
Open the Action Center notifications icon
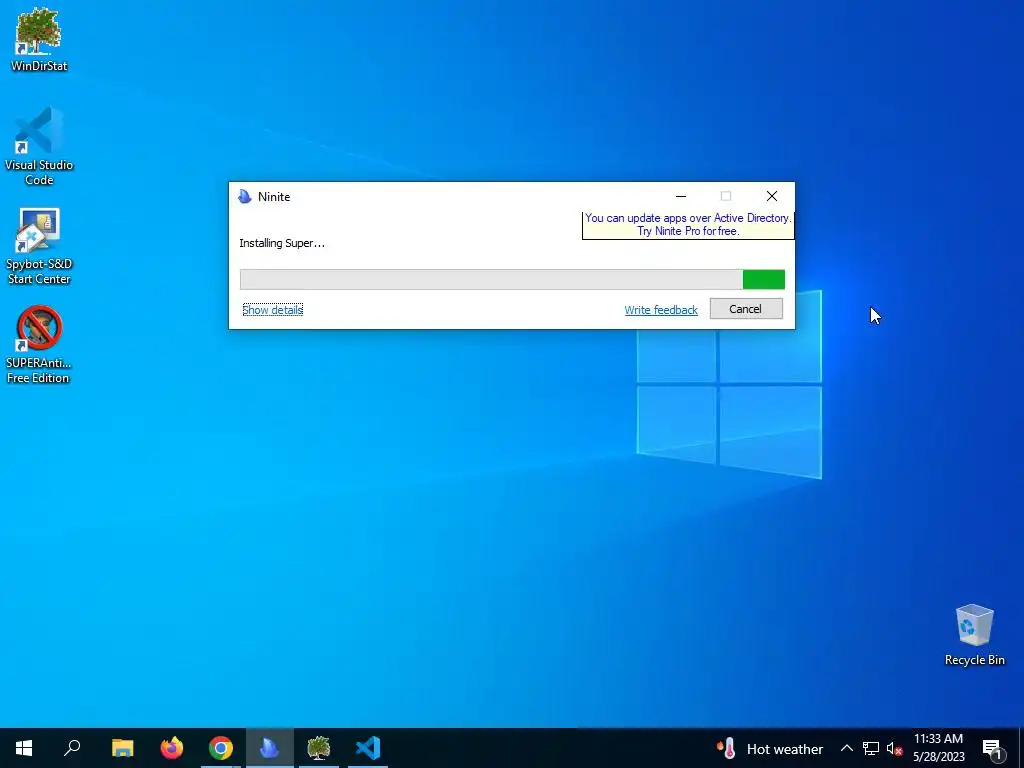point(992,749)
